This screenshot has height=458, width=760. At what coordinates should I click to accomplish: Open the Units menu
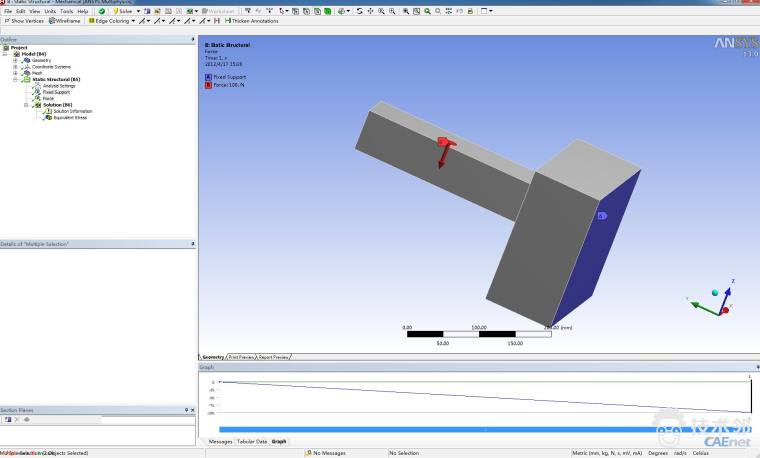click(x=50, y=11)
